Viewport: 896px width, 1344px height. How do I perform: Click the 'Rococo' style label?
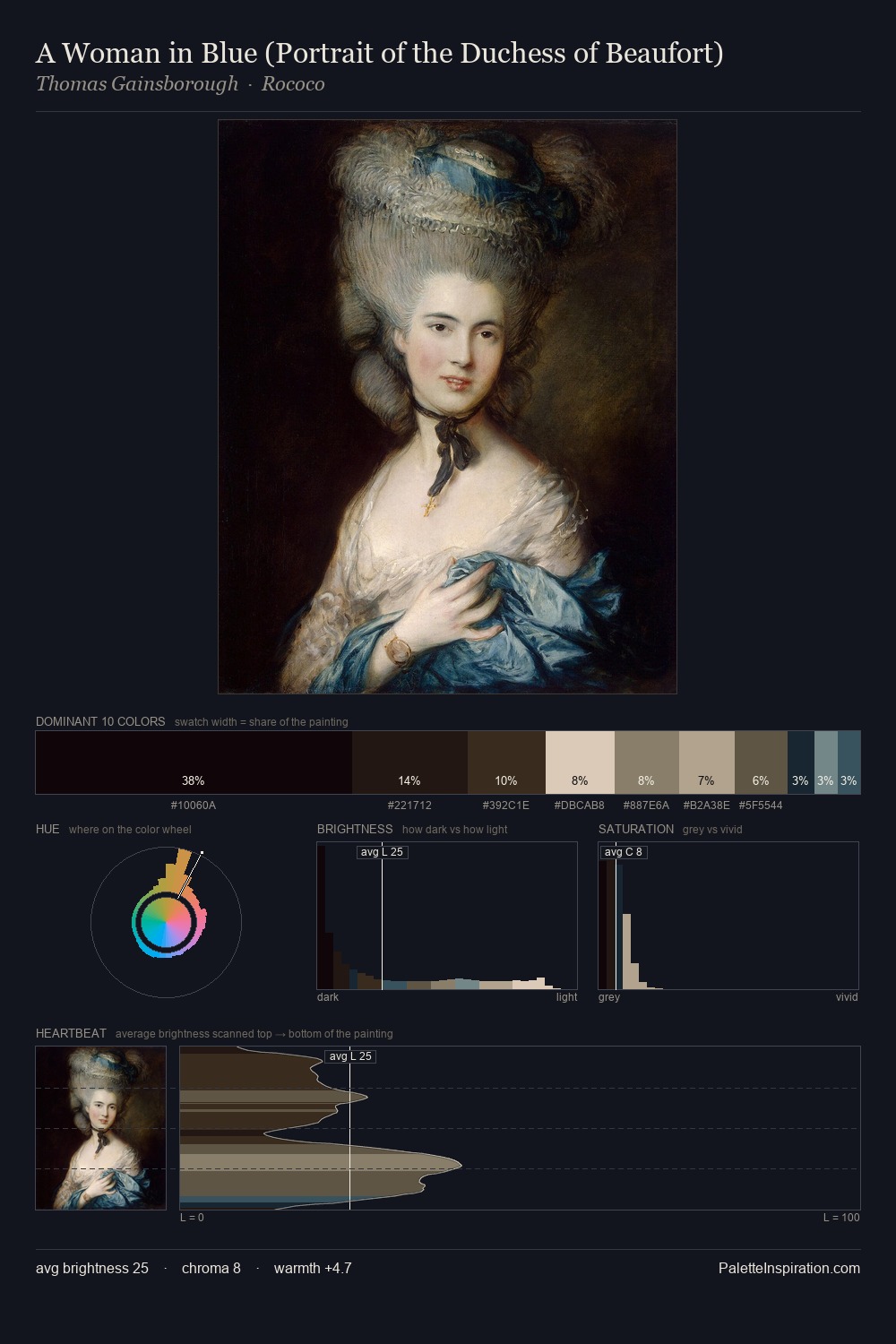pyautogui.click(x=293, y=84)
